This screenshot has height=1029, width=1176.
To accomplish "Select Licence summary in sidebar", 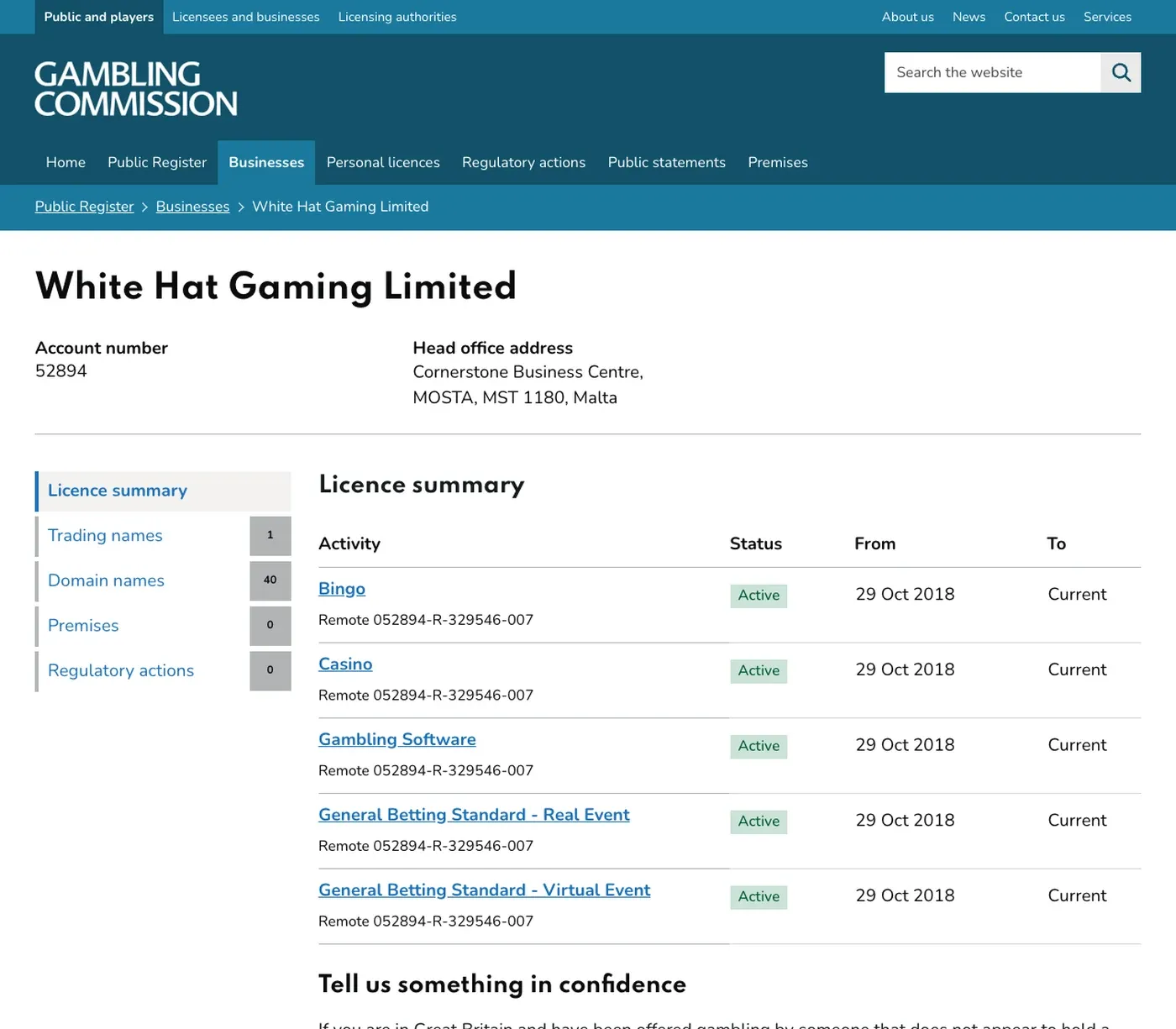I will point(163,491).
